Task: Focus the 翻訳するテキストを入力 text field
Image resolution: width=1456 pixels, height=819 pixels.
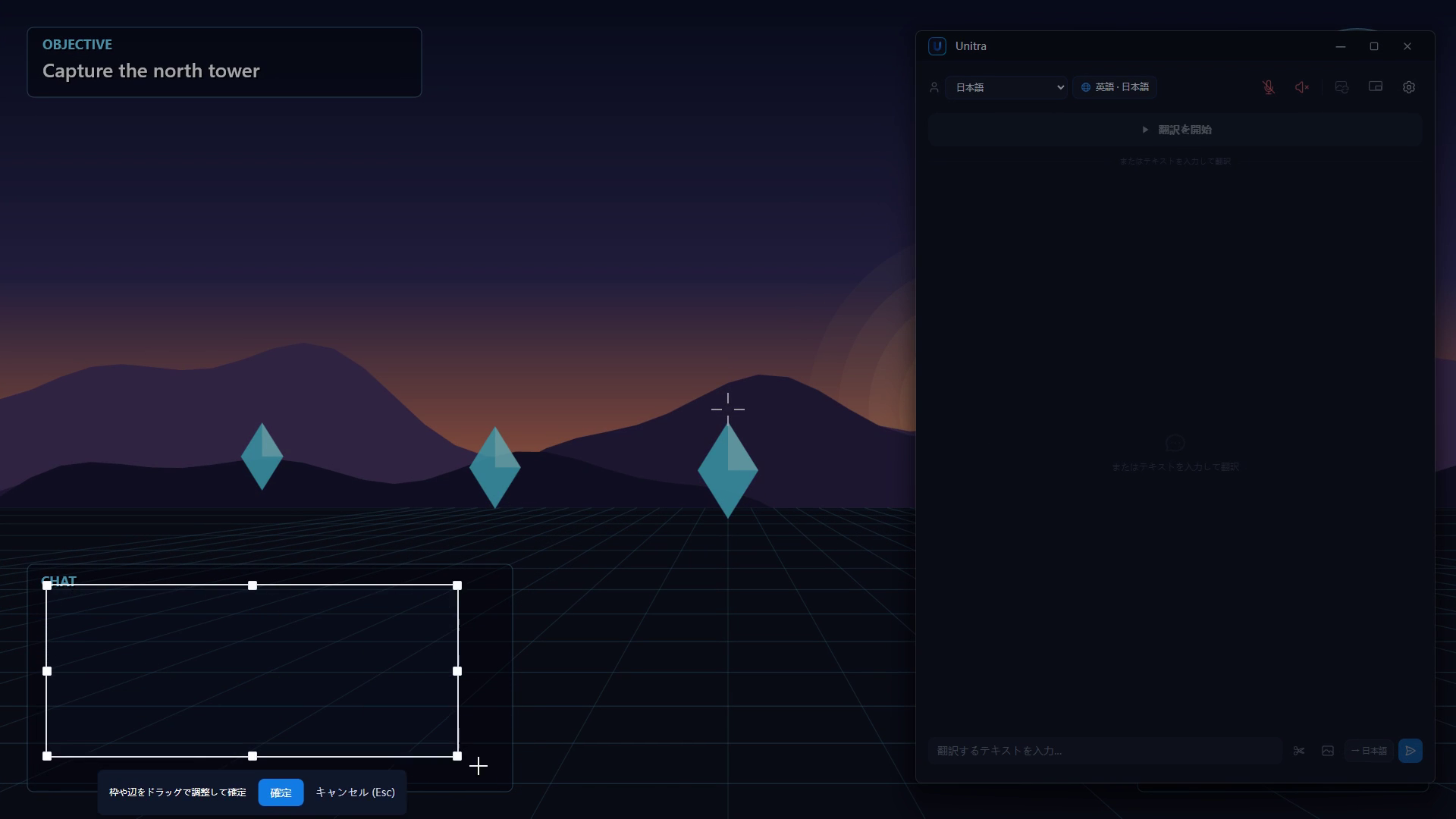Action: 1105,751
